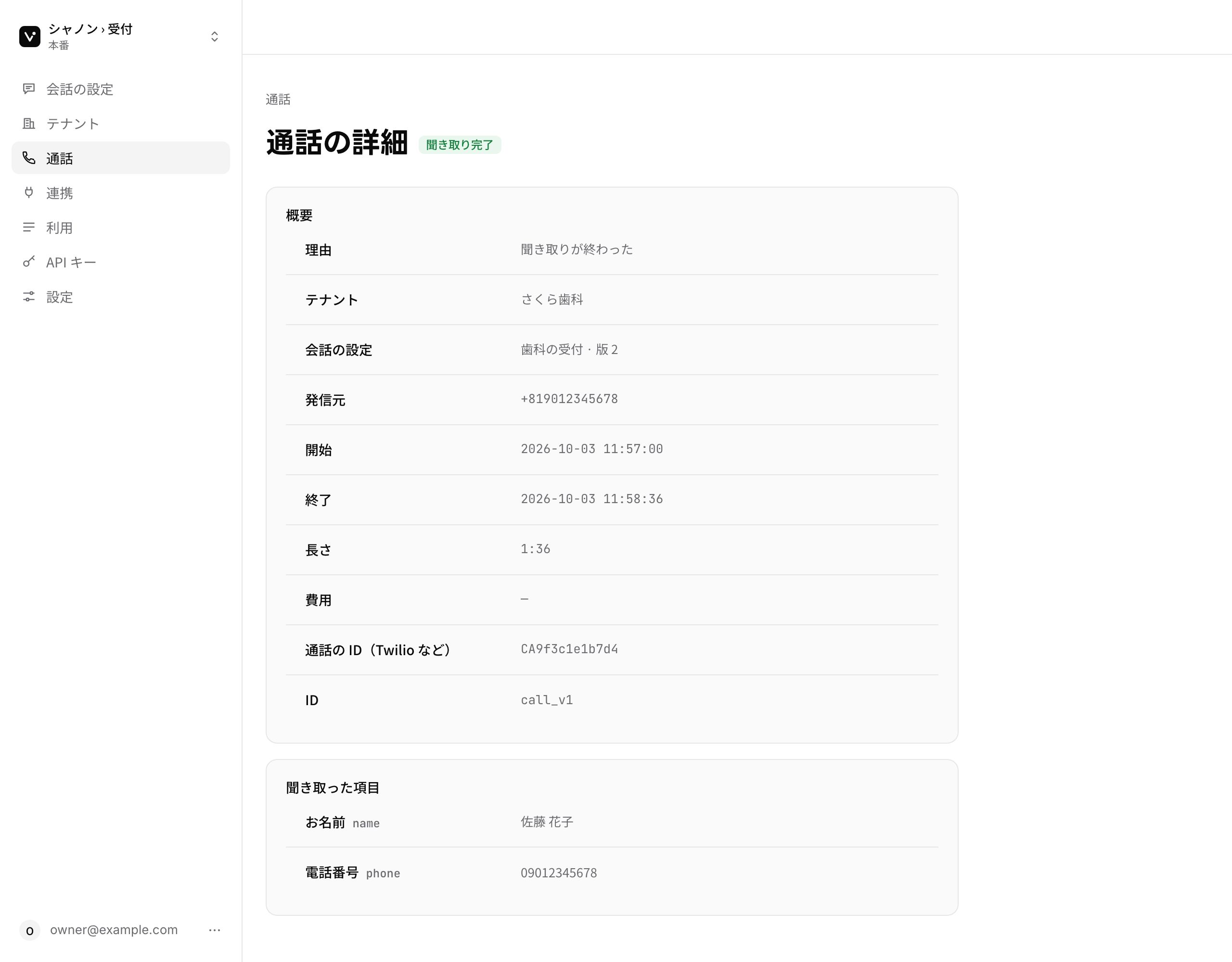
Task: Open 設定 settings page
Action: pyautogui.click(x=121, y=297)
